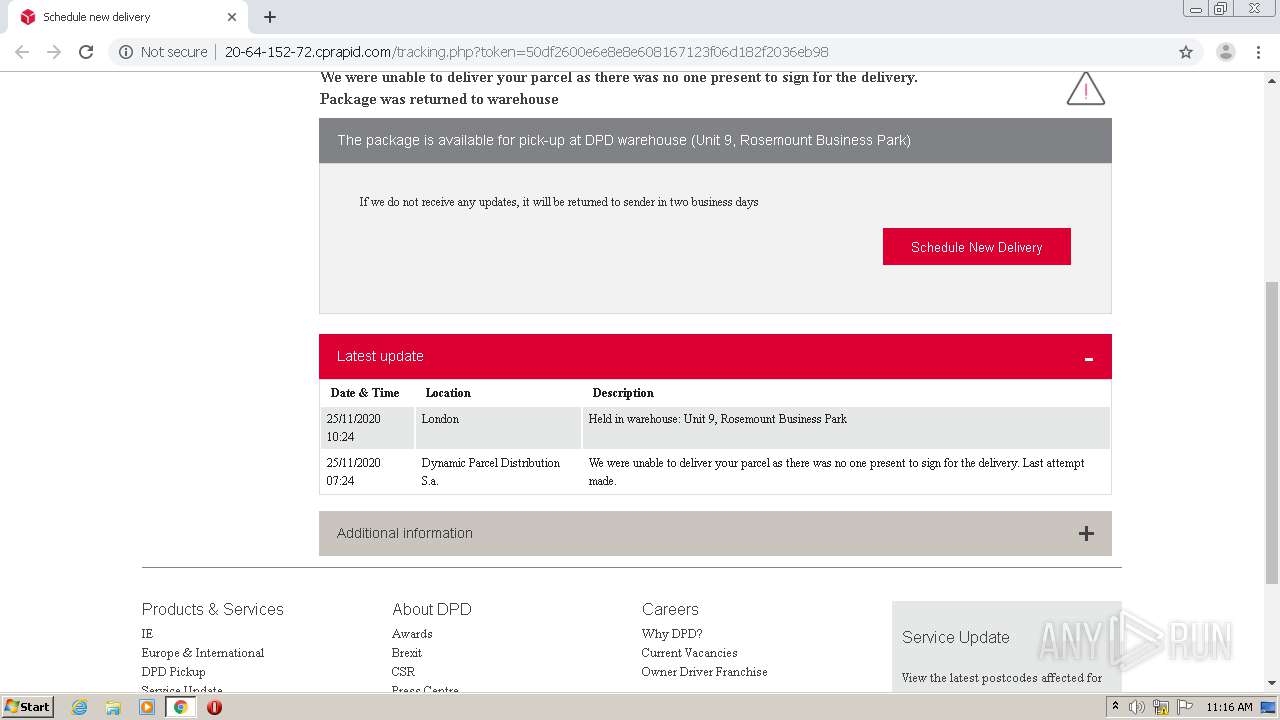Click the scrollbar down arrow
The image size is (1280, 720).
(1271, 683)
